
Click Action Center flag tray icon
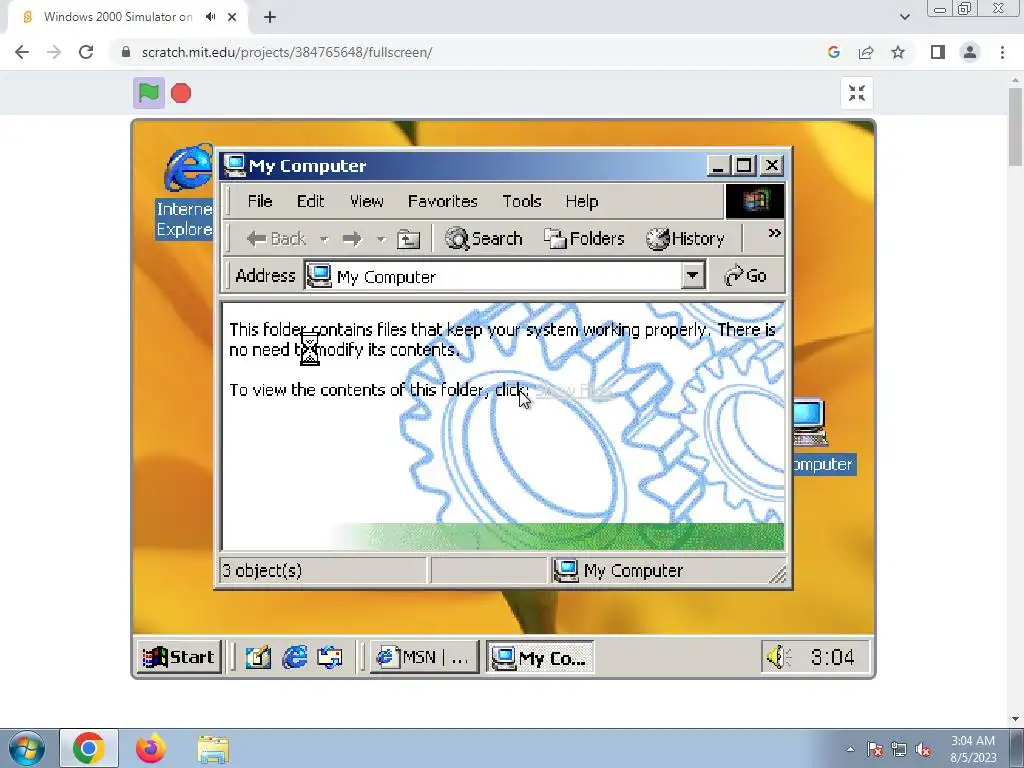pos(875,749)
